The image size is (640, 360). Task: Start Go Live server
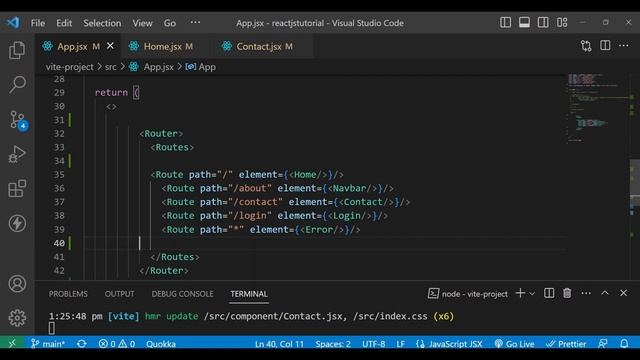click(514, 344)
